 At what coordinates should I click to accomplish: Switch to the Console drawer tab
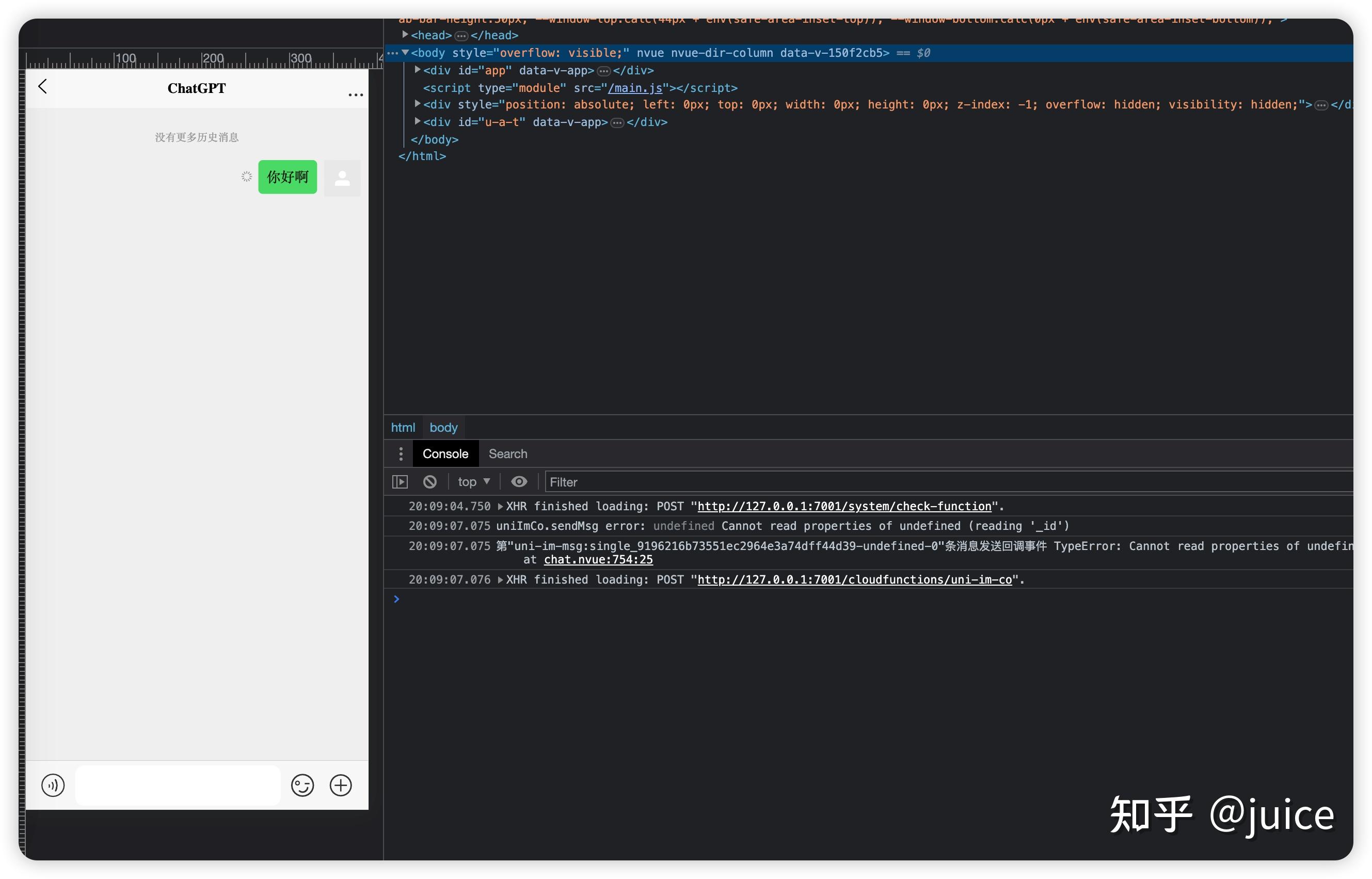pyautogui.click(x=445, y=454)
